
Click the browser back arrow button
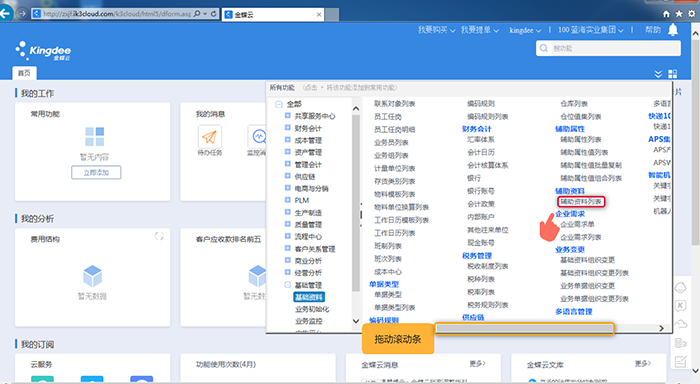tap(5, 14)
